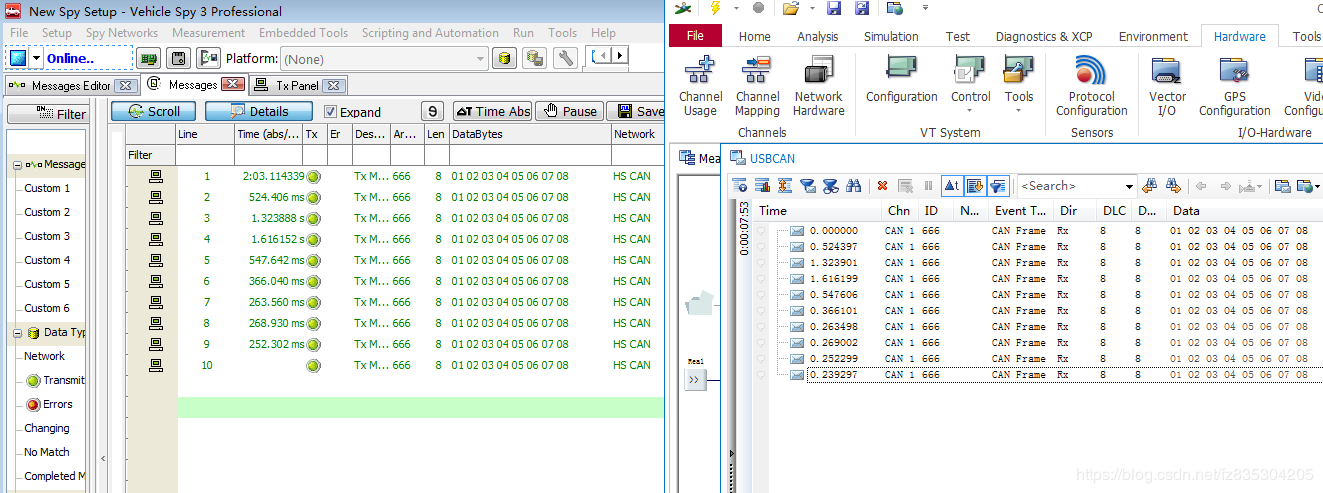The width and height of the screenshot is (1323, 493).
Task: Click the binoculars find icon left of red X
Action: click(853, 186)
